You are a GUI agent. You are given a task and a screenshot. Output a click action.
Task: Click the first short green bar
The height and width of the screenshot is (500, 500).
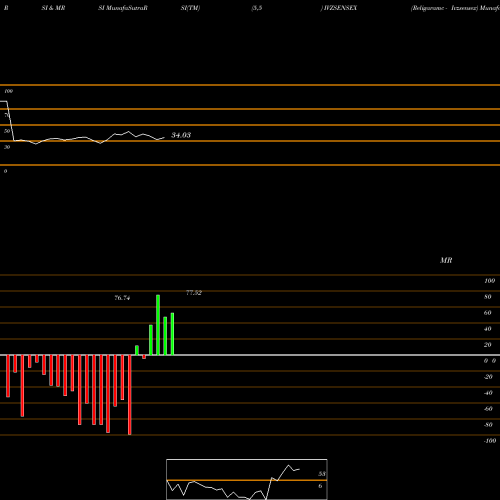click(137, 350)
